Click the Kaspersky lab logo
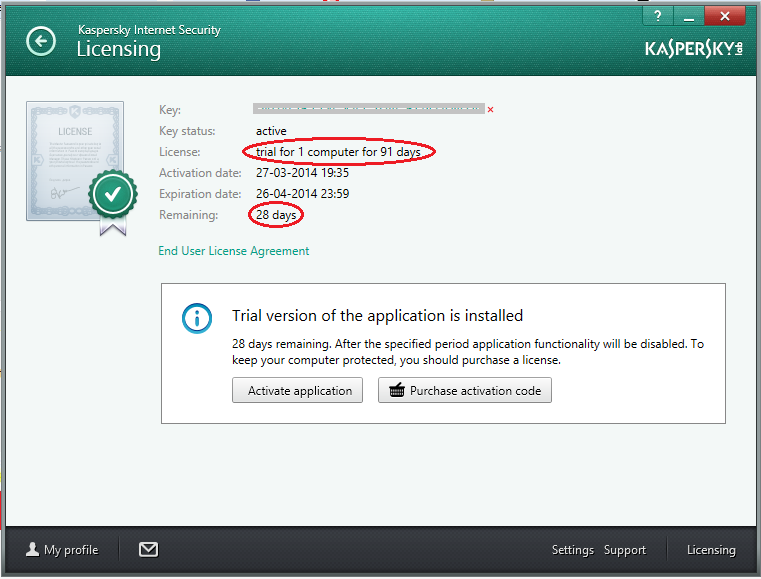The image size is (761, 579). coord(694,49)
